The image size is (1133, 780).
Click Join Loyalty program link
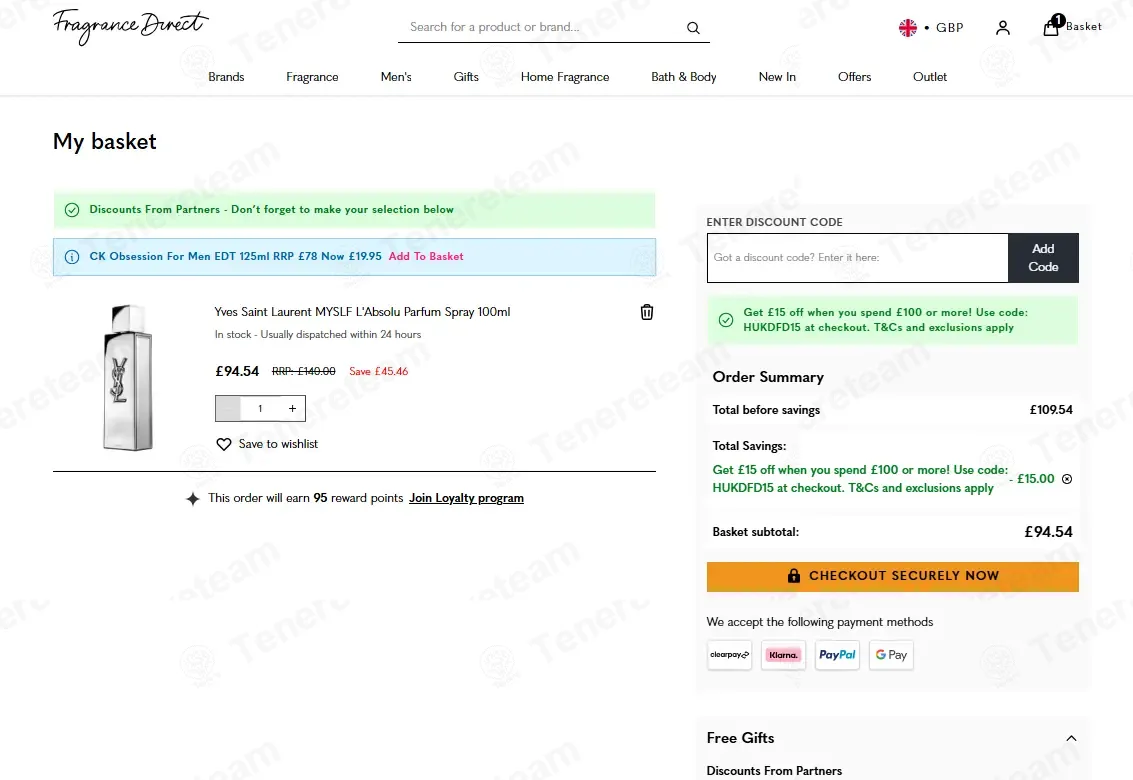pos(466,498)
